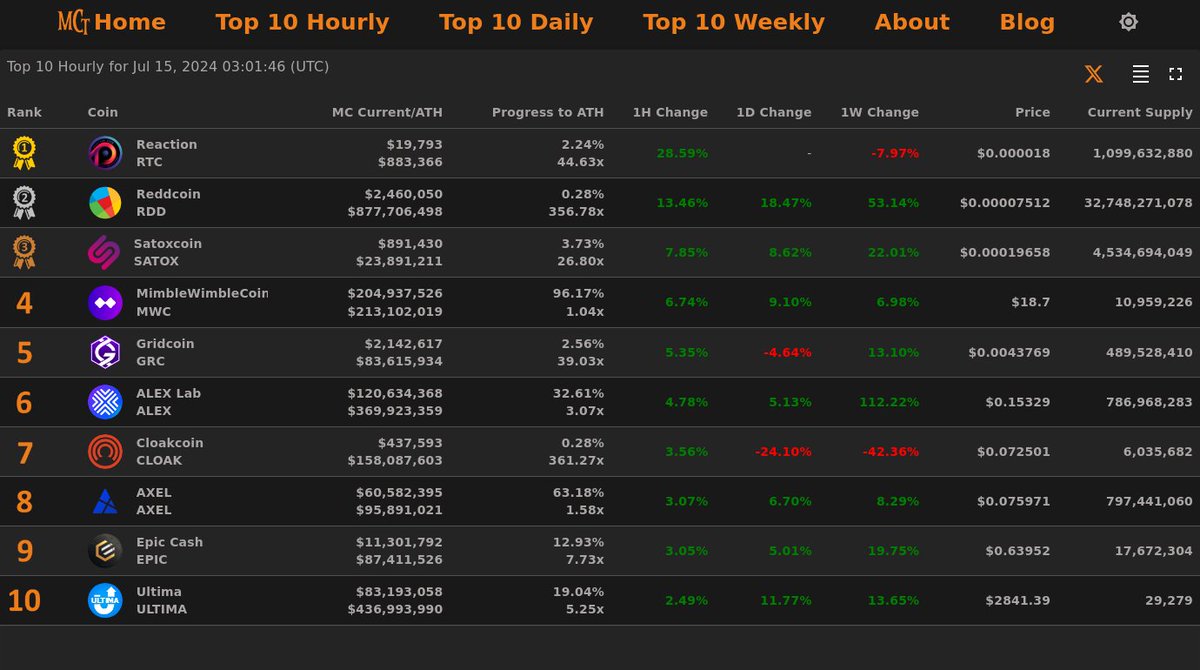The height and width of the screenshot is (670, 1200).
Task: Open the Top 10 Hourly tab
Action: point(302,22)
